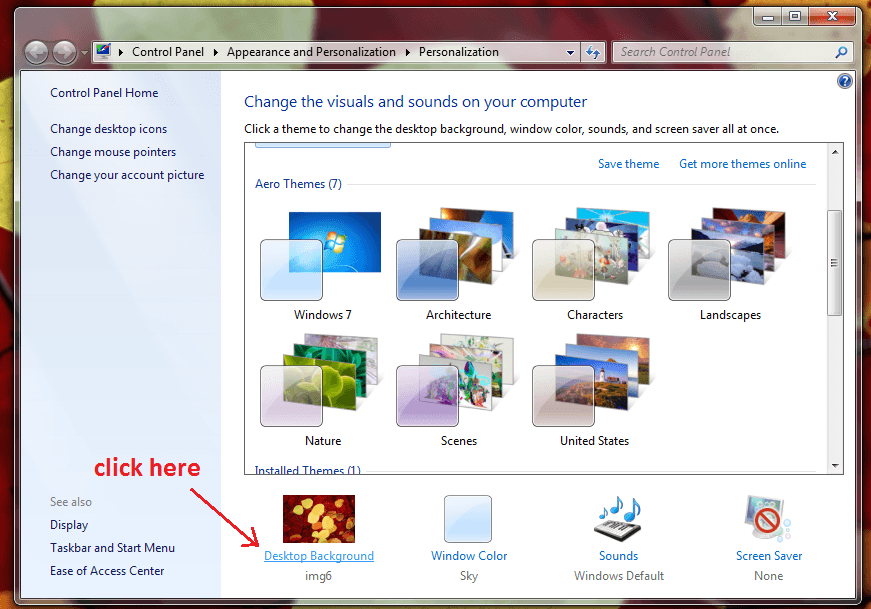Open the Sounds music notes icon
The height and width of the screenshot is (609, 871).
tap(618, 519)
